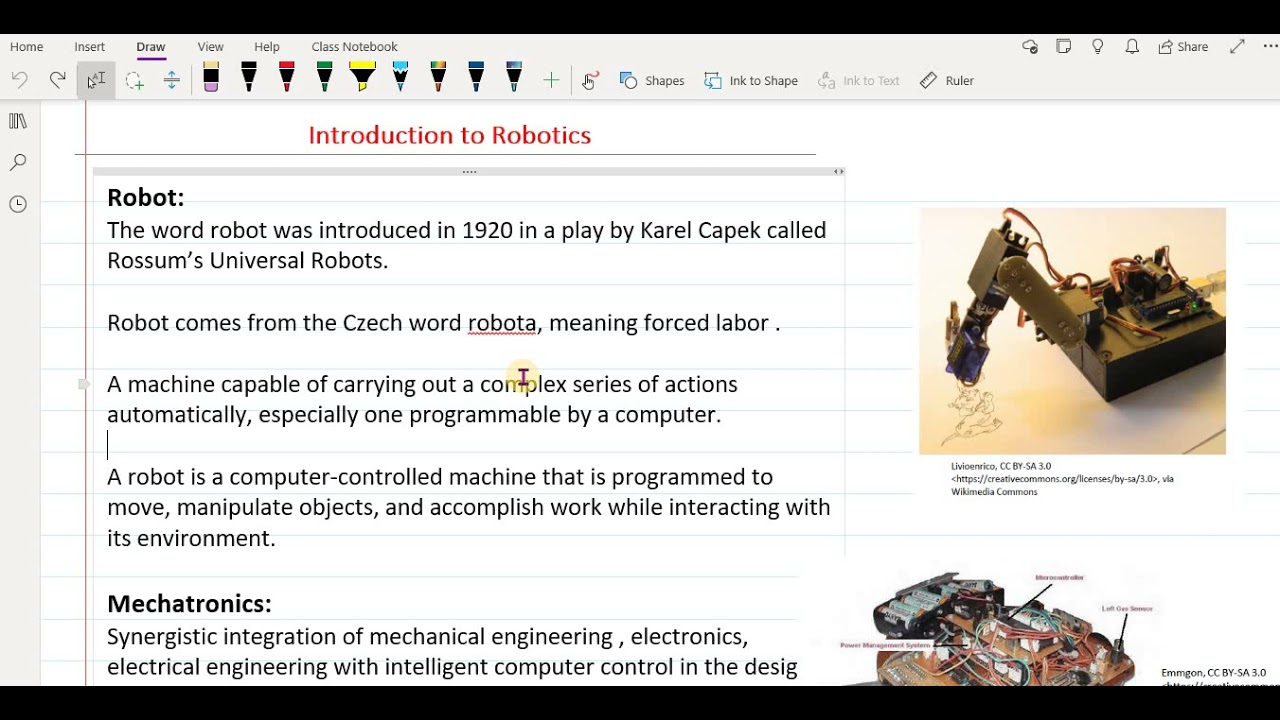The height and width of the screenshot is (720, 1280).
Task: Click the text 'its environment.'
Action: tap(191, 538)
